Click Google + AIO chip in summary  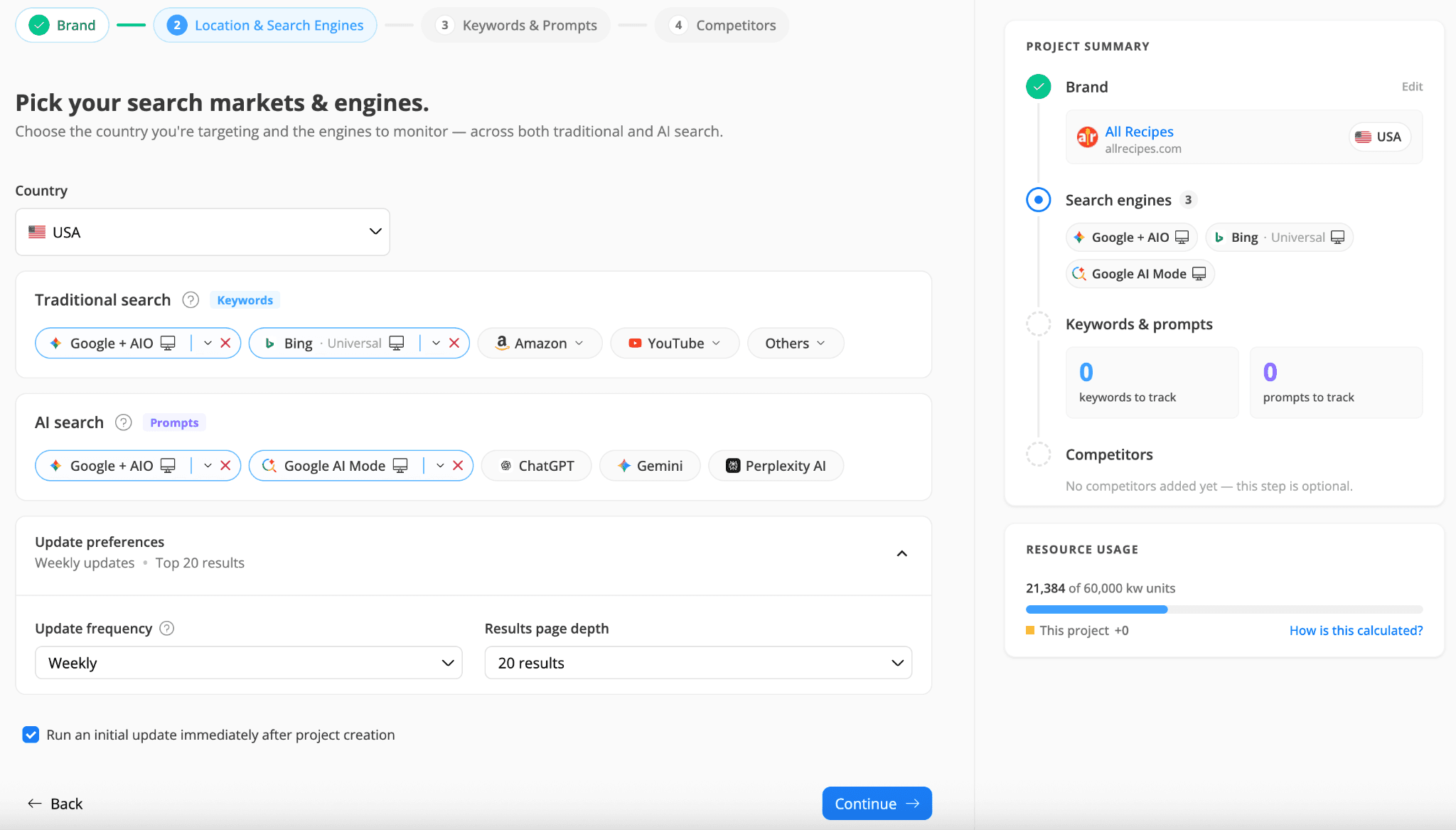pos(1131,238)
